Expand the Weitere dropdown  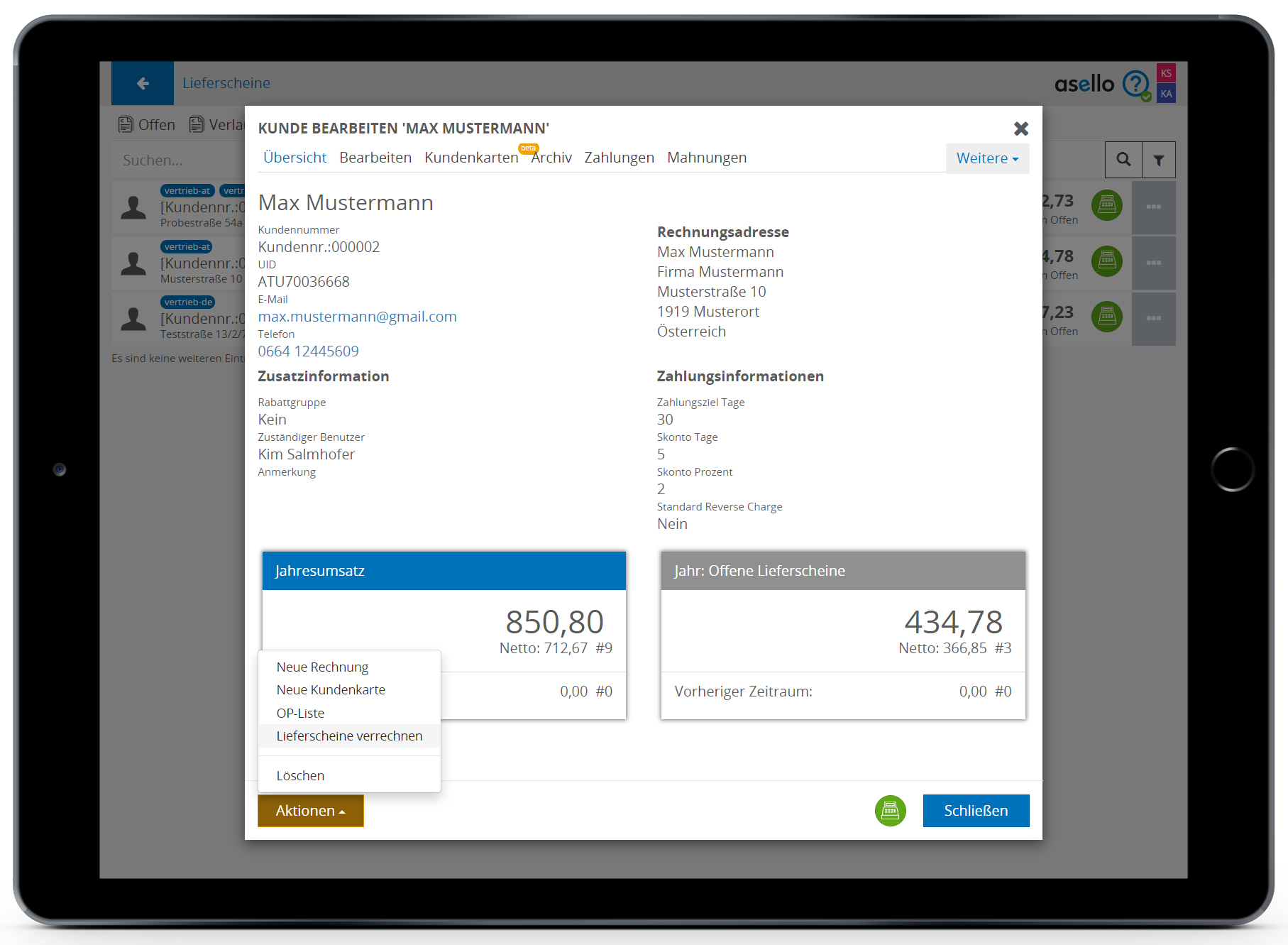[986, 158]
